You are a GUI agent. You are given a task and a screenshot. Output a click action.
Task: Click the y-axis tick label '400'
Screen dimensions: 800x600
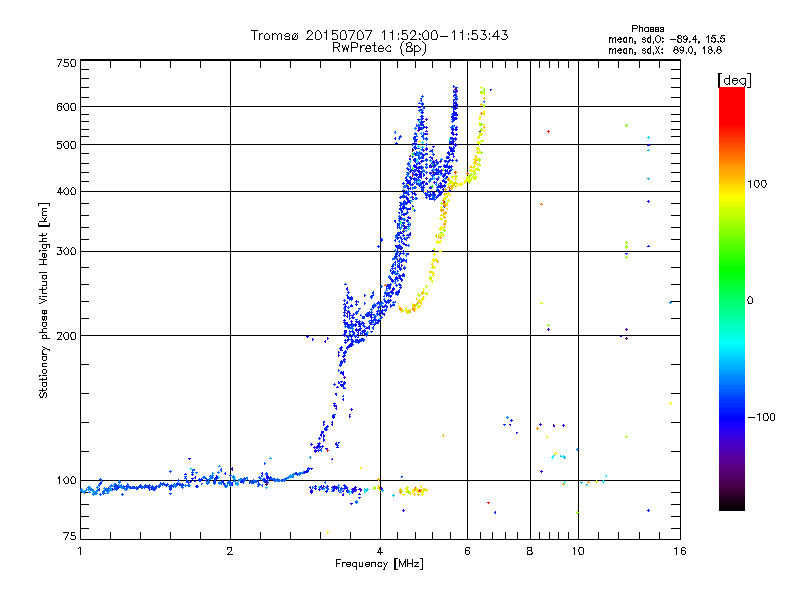point(67,192)
